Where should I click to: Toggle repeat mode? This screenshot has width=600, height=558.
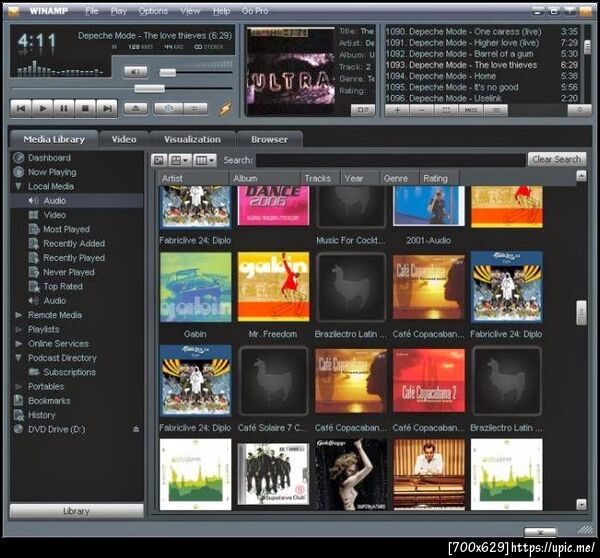point(195,108)
